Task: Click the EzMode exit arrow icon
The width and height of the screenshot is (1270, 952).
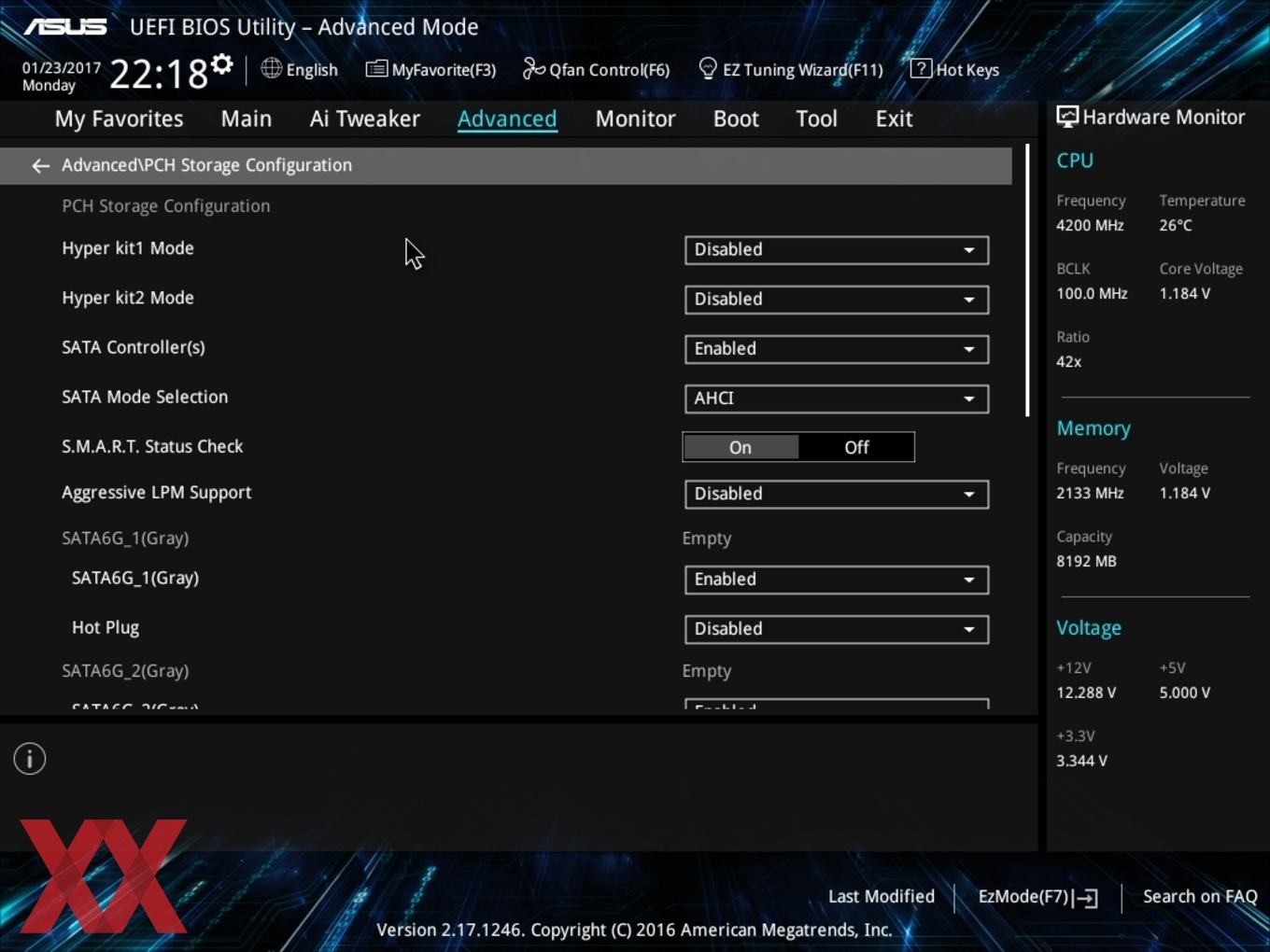Action: point(1085,898)
